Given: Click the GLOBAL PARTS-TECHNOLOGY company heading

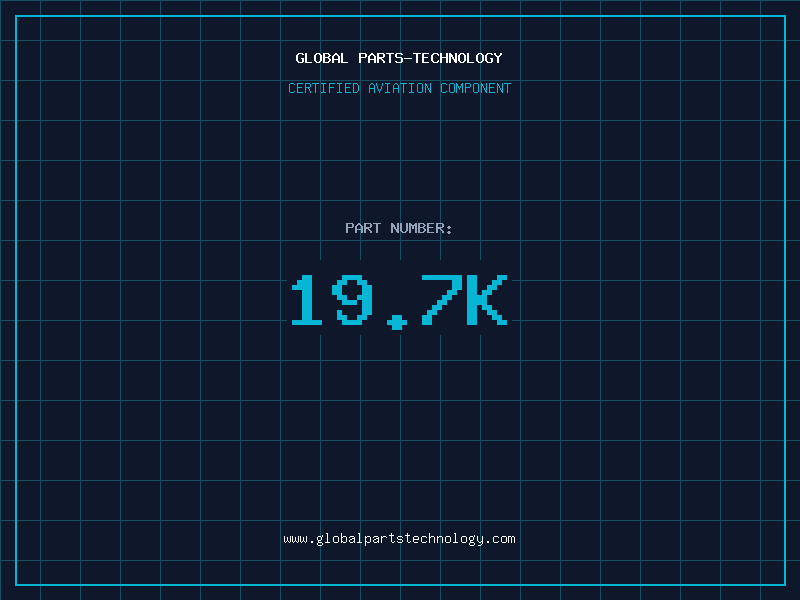Looking at the screenshot, I should click(399, 58).
